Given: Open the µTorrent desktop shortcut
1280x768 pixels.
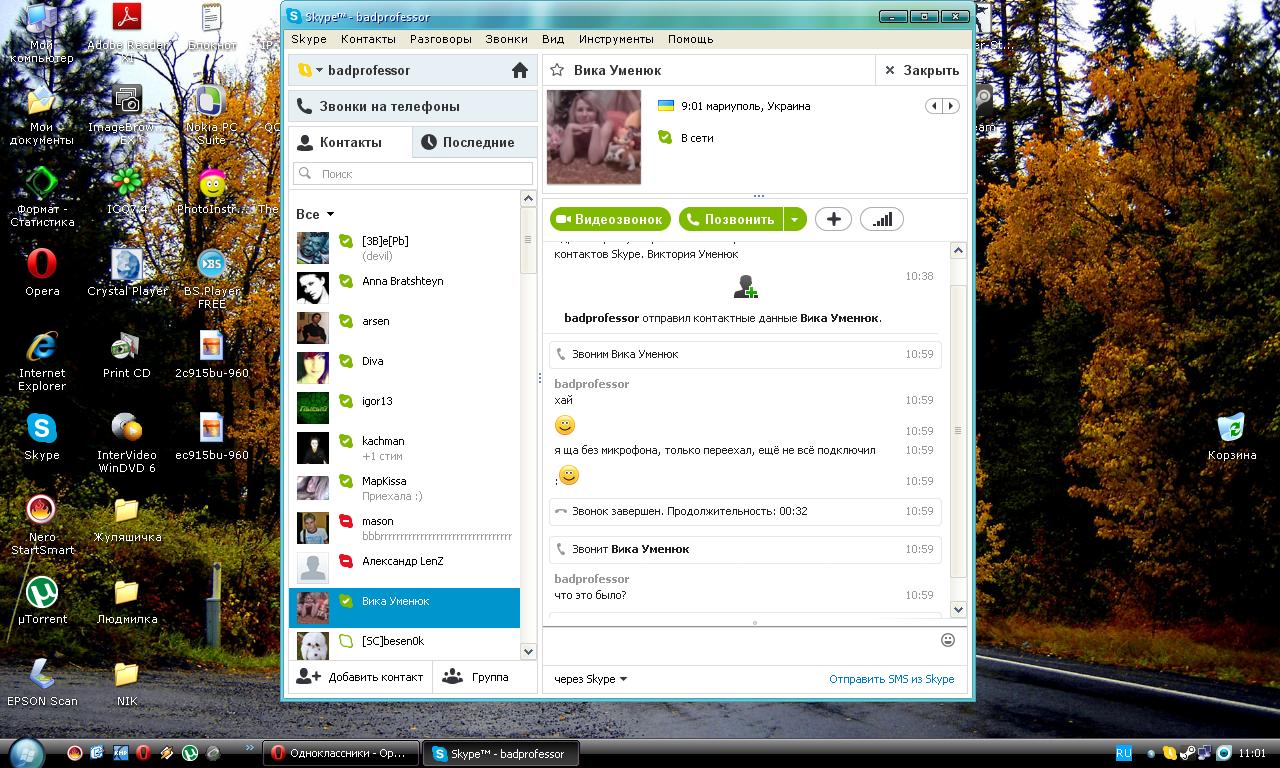Looking at the screenshot, I should pos(42,600).
